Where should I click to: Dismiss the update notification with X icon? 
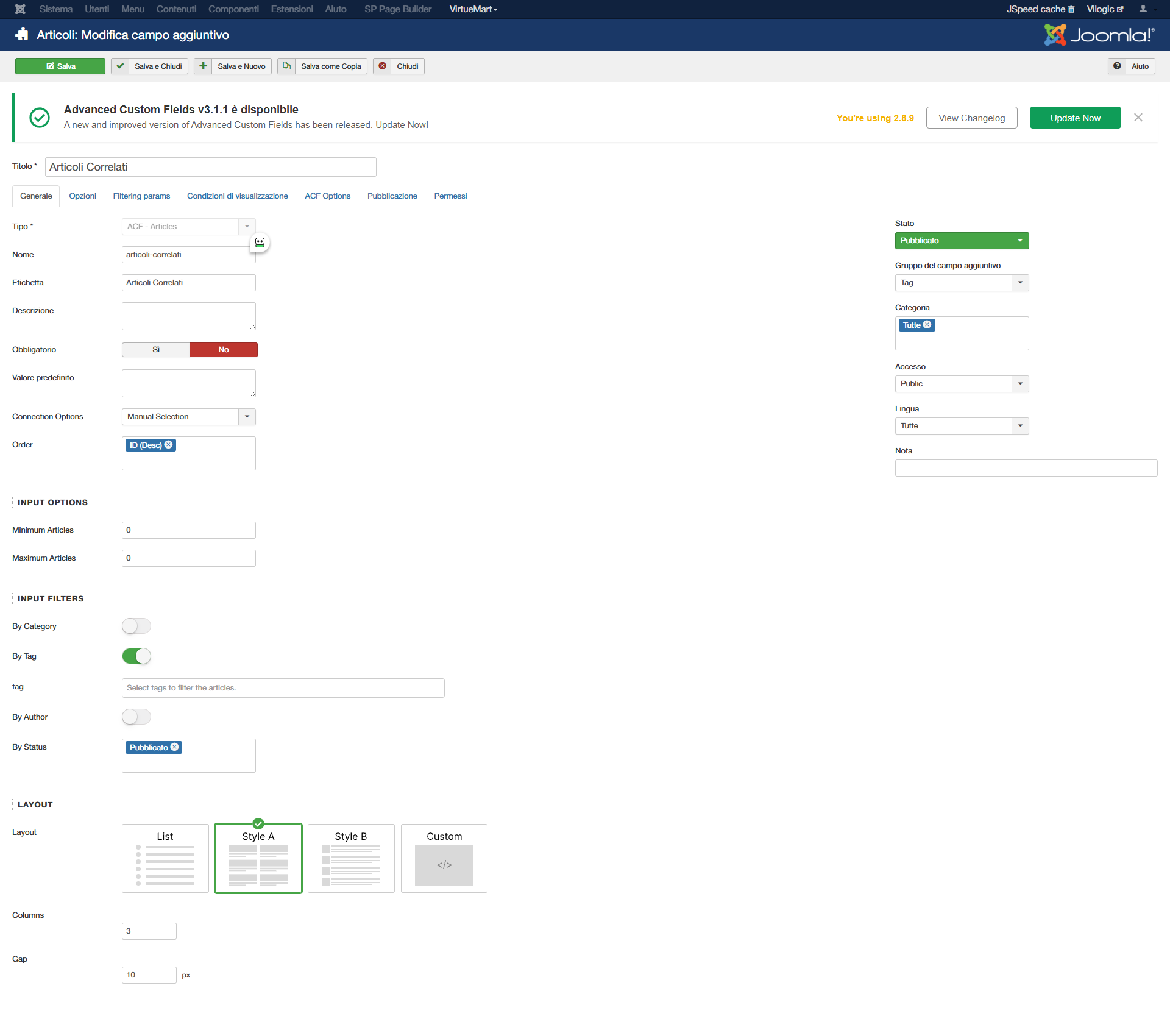pos(1138,118)
